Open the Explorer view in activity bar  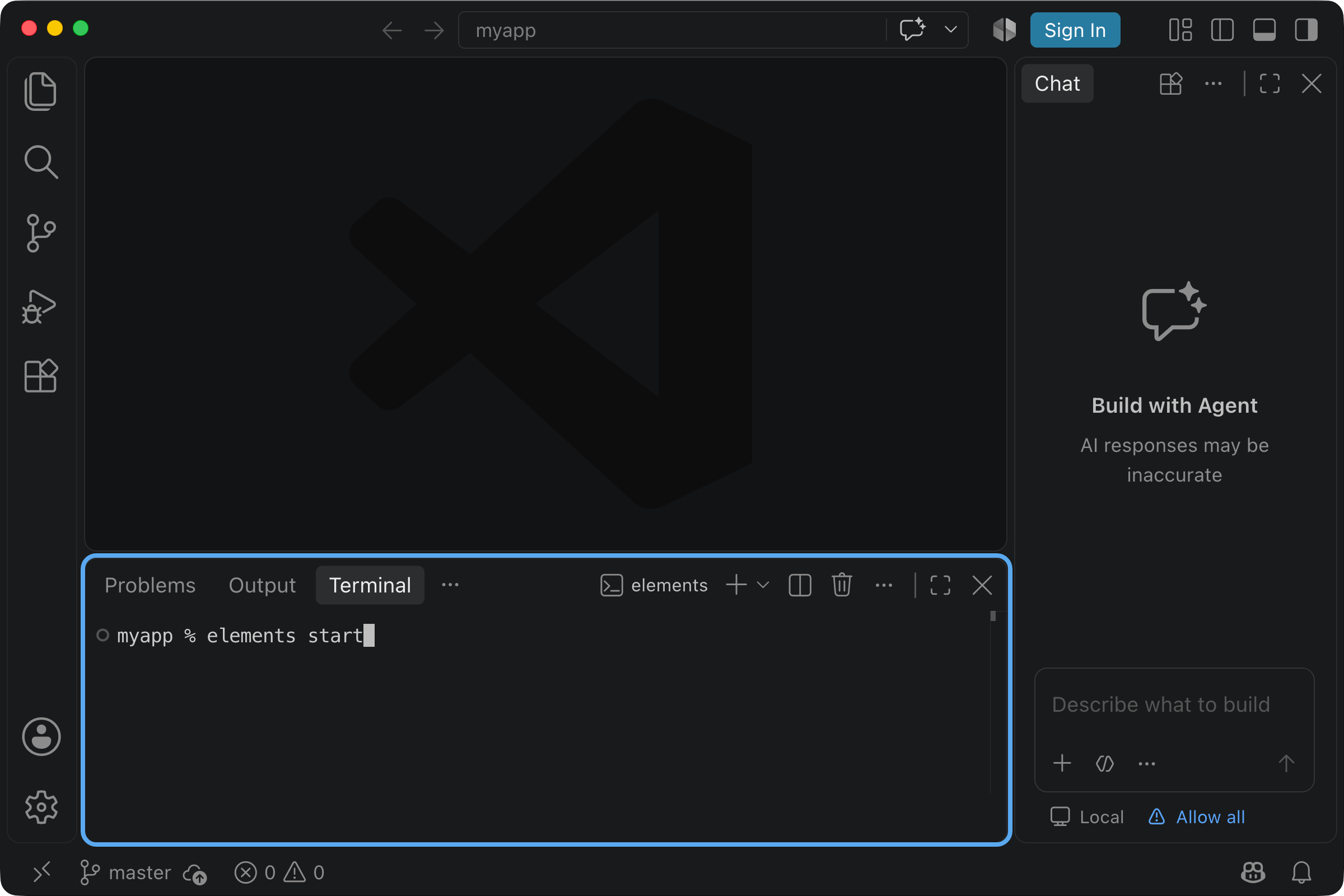click(40, 91)
